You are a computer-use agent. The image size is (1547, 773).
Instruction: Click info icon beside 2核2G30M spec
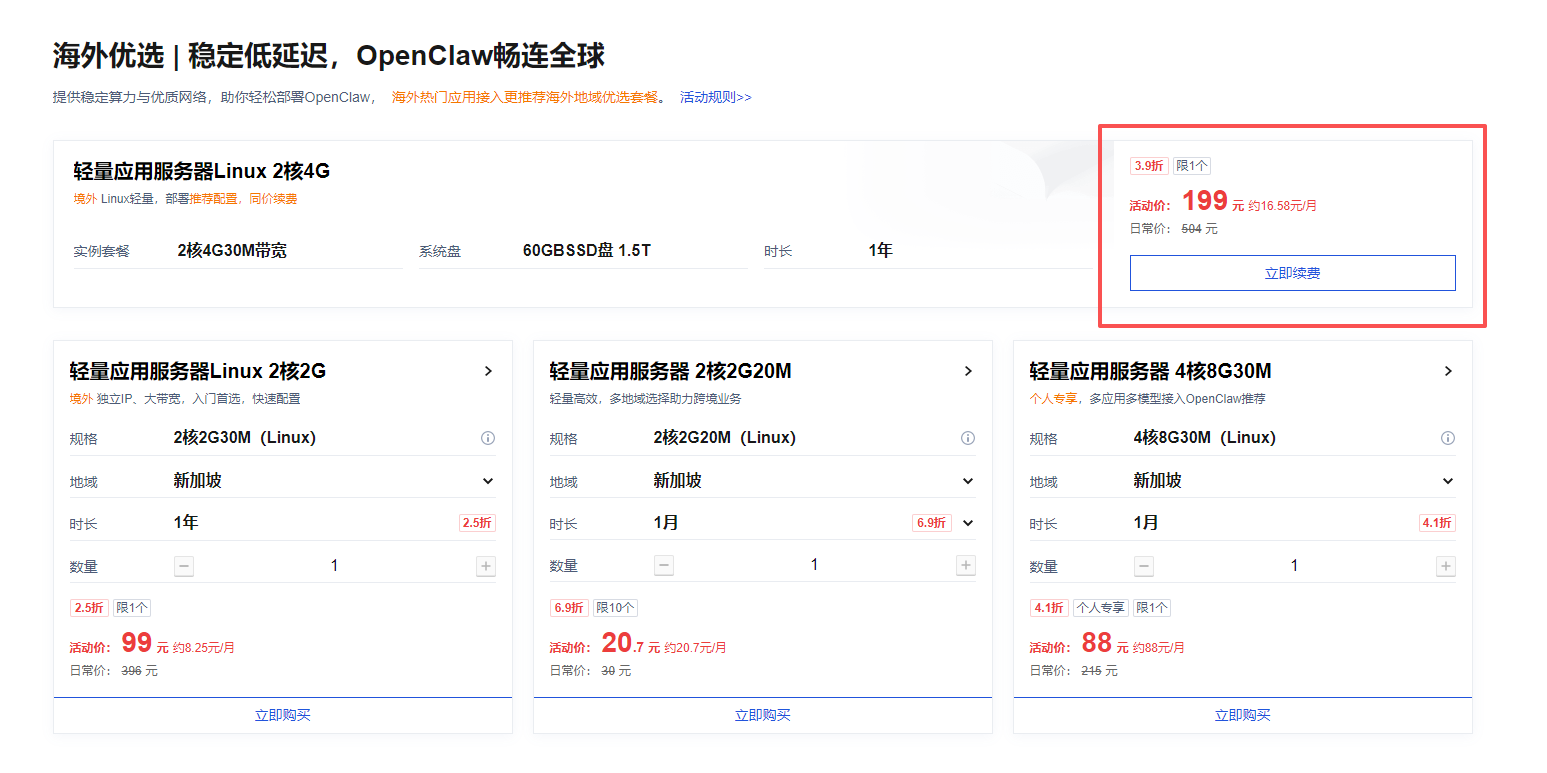pyautogui.click(x=488, y=438)
